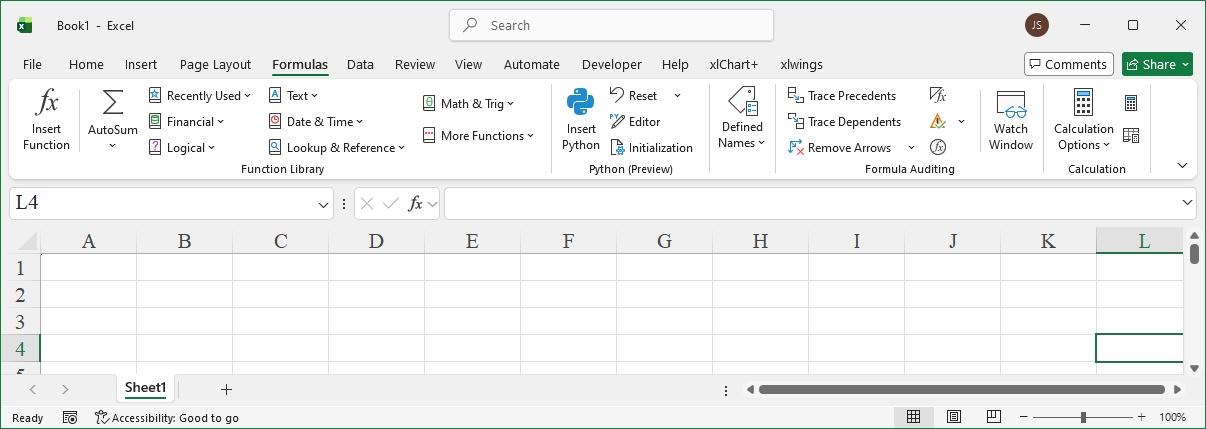This screenshot has width=1206, height=429.
Task: Click the formula bar fx icon
Action: pyautogui.click(x=416, y=204)
